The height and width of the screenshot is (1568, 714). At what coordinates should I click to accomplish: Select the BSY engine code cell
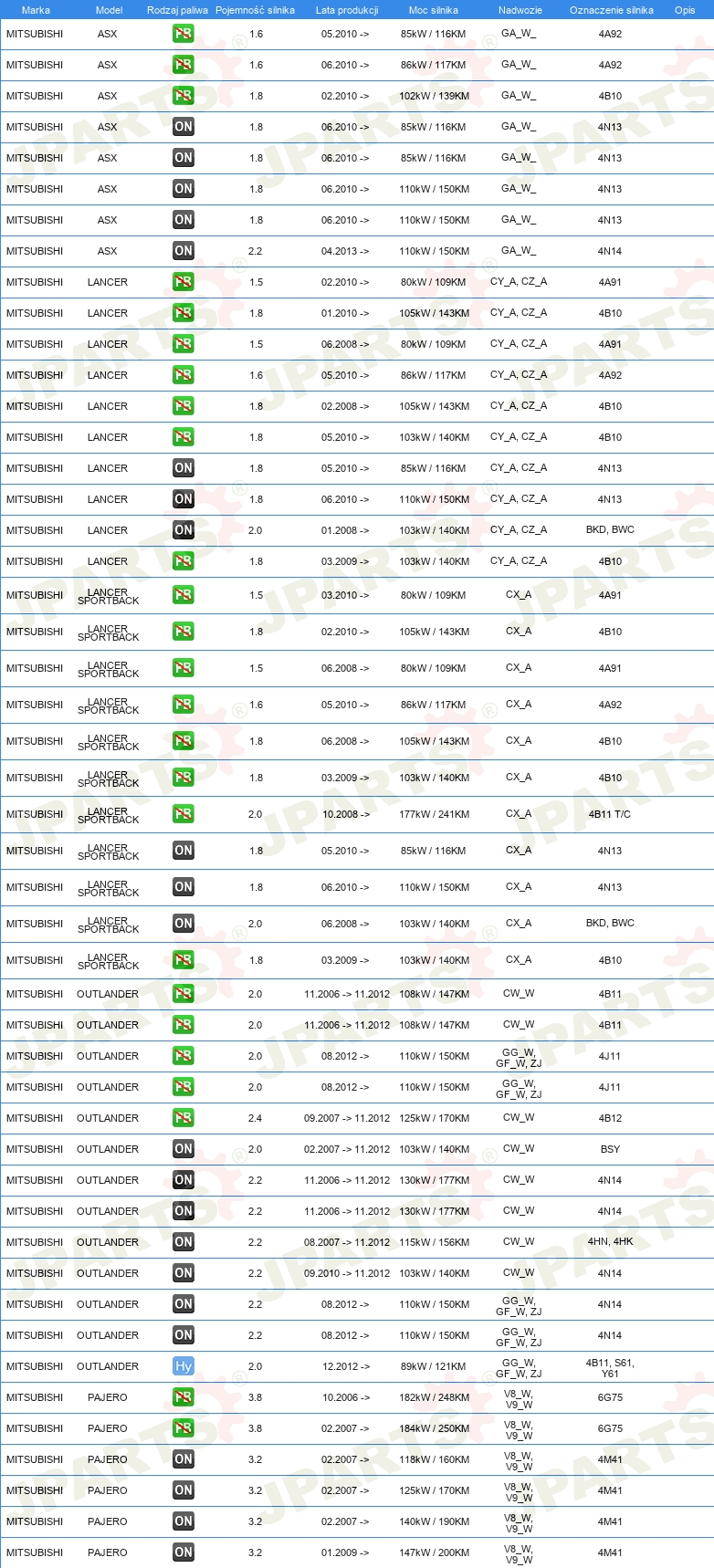[610, 1149]
